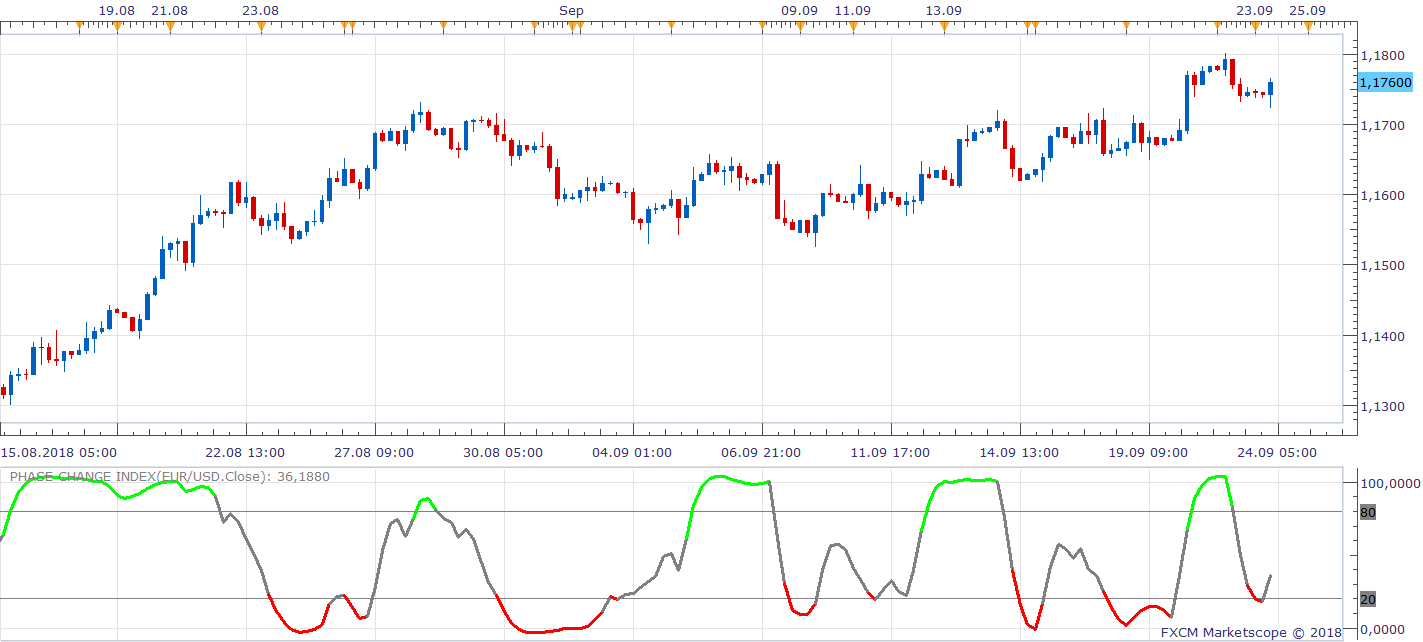Click the 23.08 date label
Screen dimensions: 1423x642
pyautogui.click(x=261, y=10)
